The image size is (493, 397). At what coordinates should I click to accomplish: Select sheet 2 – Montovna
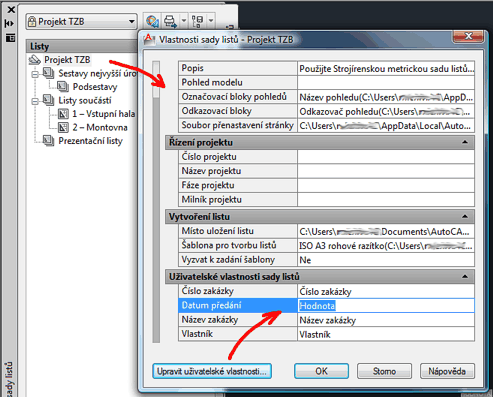click(100, 128)
